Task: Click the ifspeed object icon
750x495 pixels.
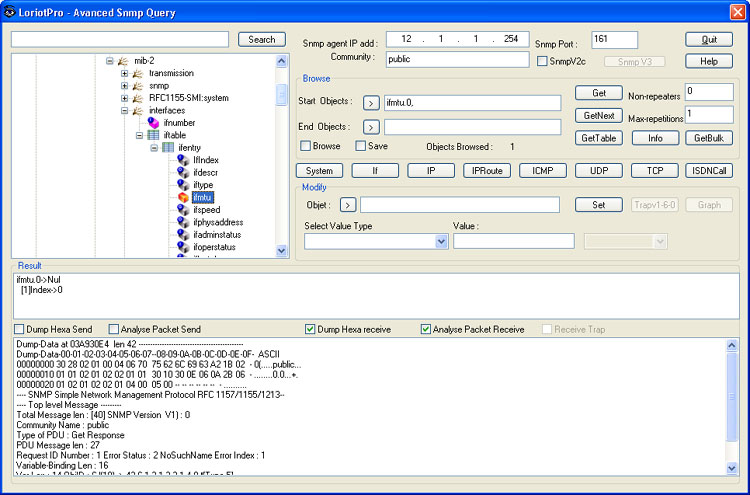Action: tap(183, 209)
